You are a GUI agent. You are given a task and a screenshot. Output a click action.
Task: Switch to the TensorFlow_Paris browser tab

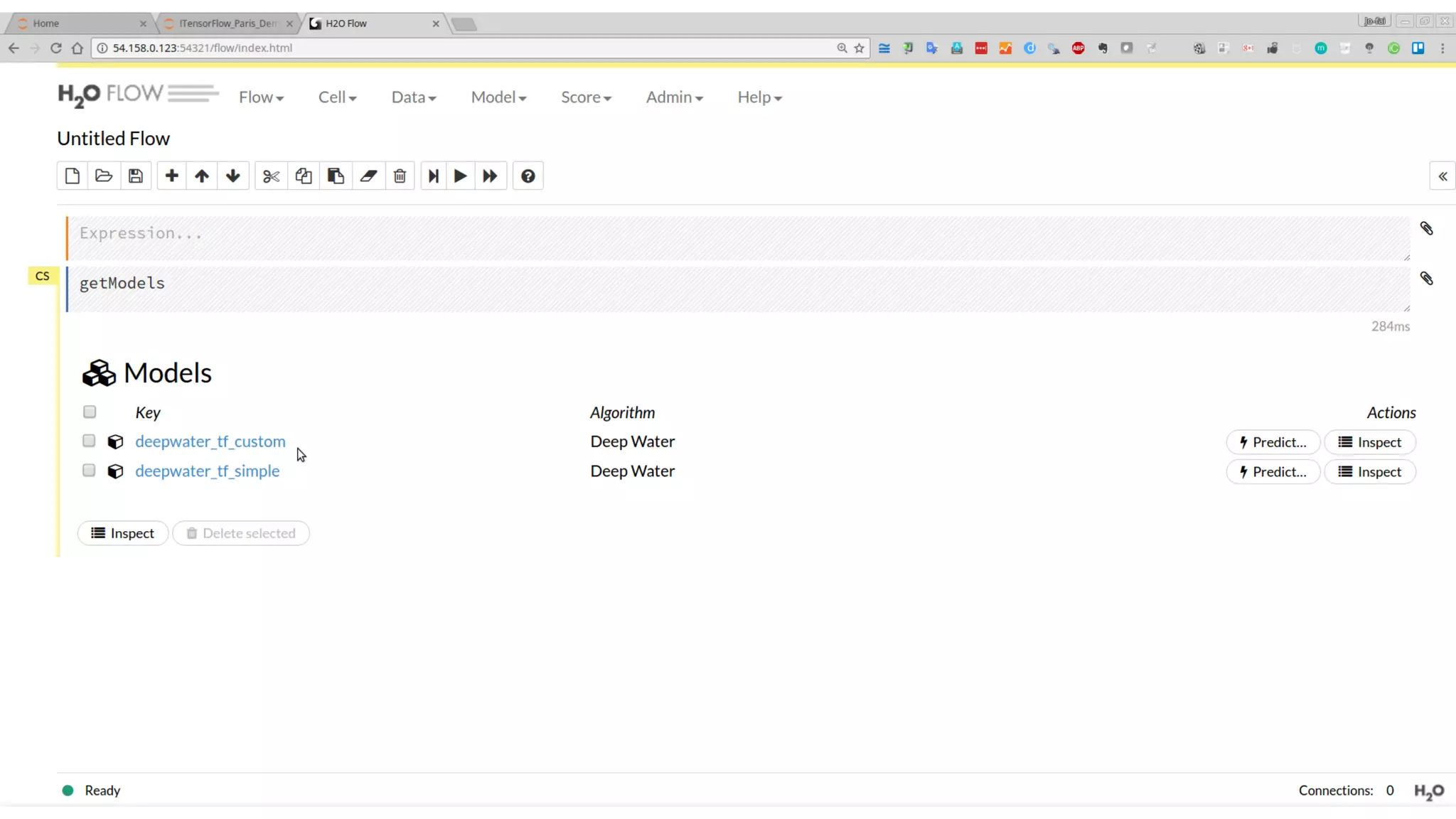pyautogui.click(x=227, y=23)
